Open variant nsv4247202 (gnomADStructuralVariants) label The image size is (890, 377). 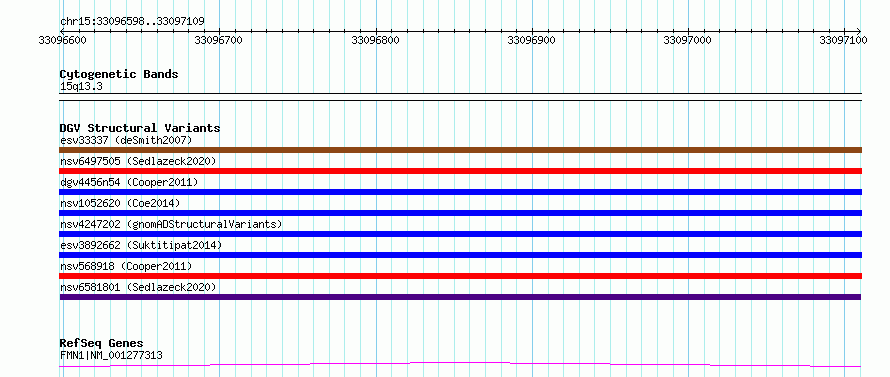coord(171,224)
